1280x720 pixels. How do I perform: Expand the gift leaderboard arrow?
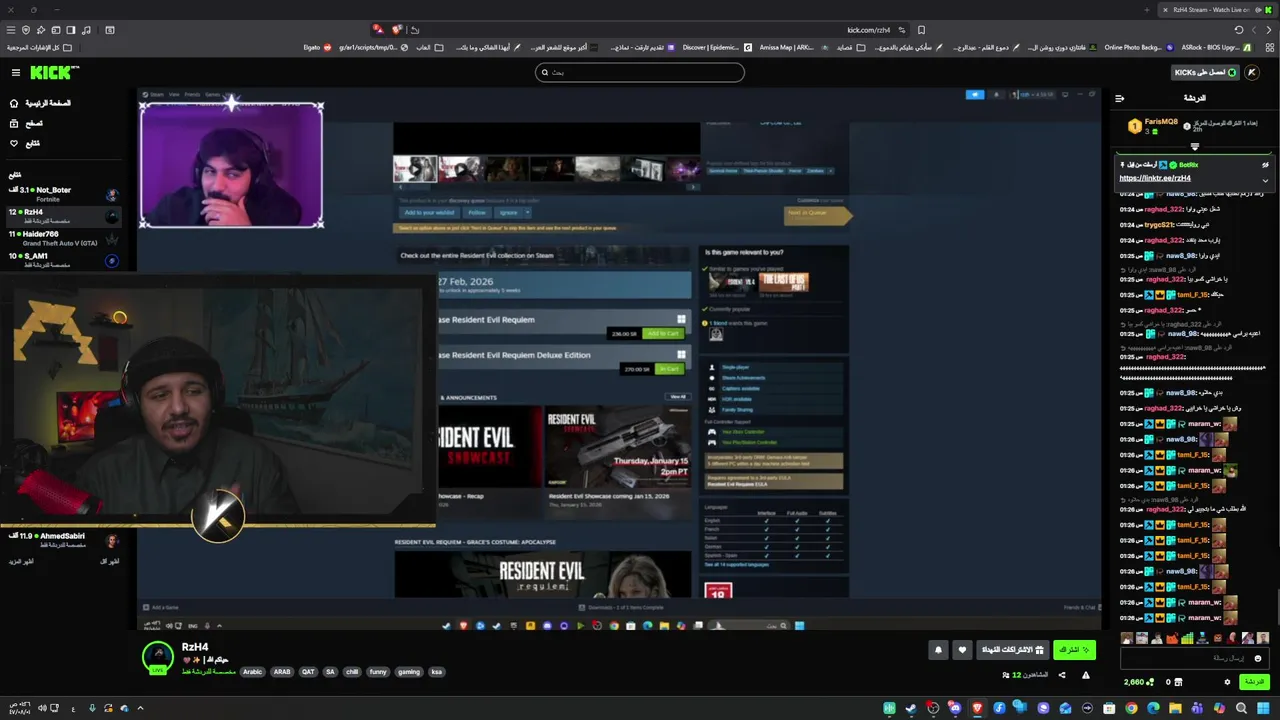pos(1194,147)
